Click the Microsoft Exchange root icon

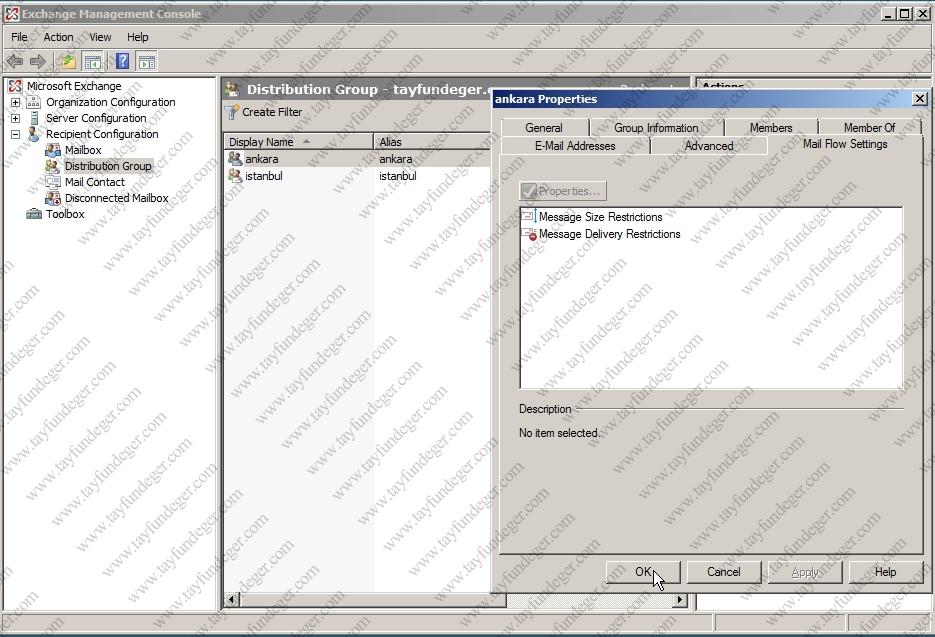coord(15,86)
